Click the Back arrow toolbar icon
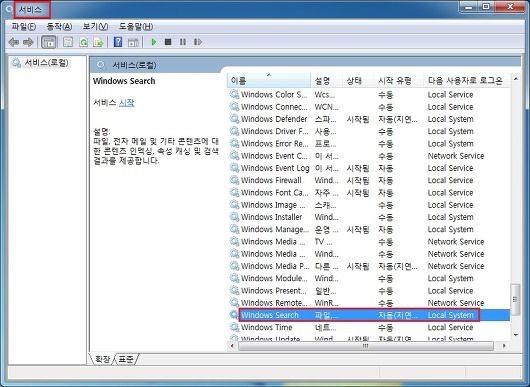 (x=14, y=42)
